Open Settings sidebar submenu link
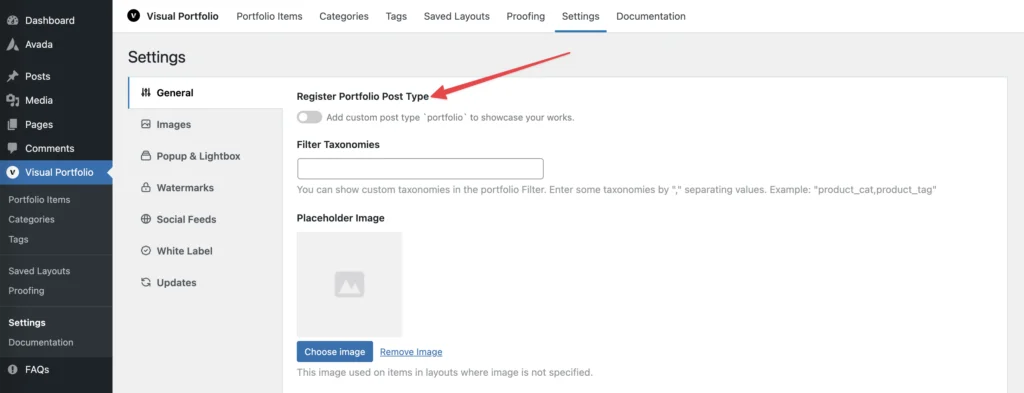 (27, 322)
